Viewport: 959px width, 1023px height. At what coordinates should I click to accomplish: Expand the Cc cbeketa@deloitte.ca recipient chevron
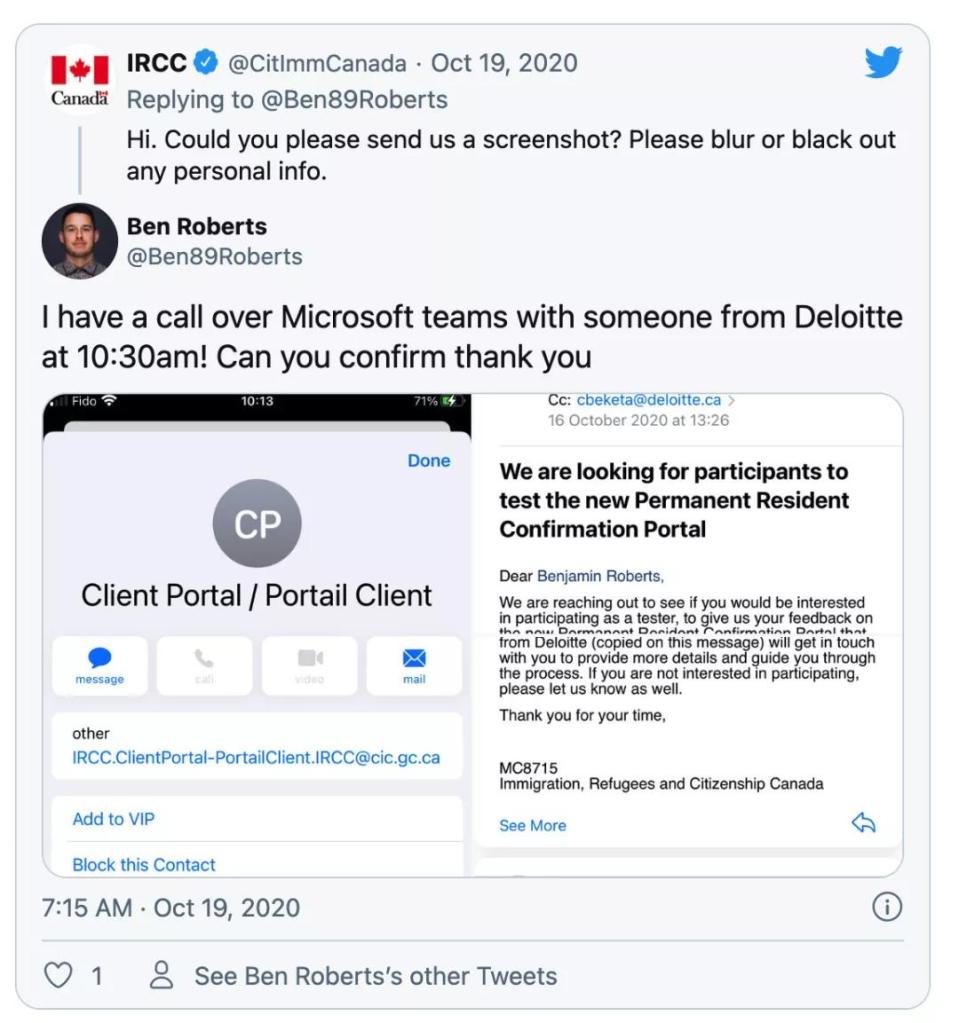tap(731, 400)
